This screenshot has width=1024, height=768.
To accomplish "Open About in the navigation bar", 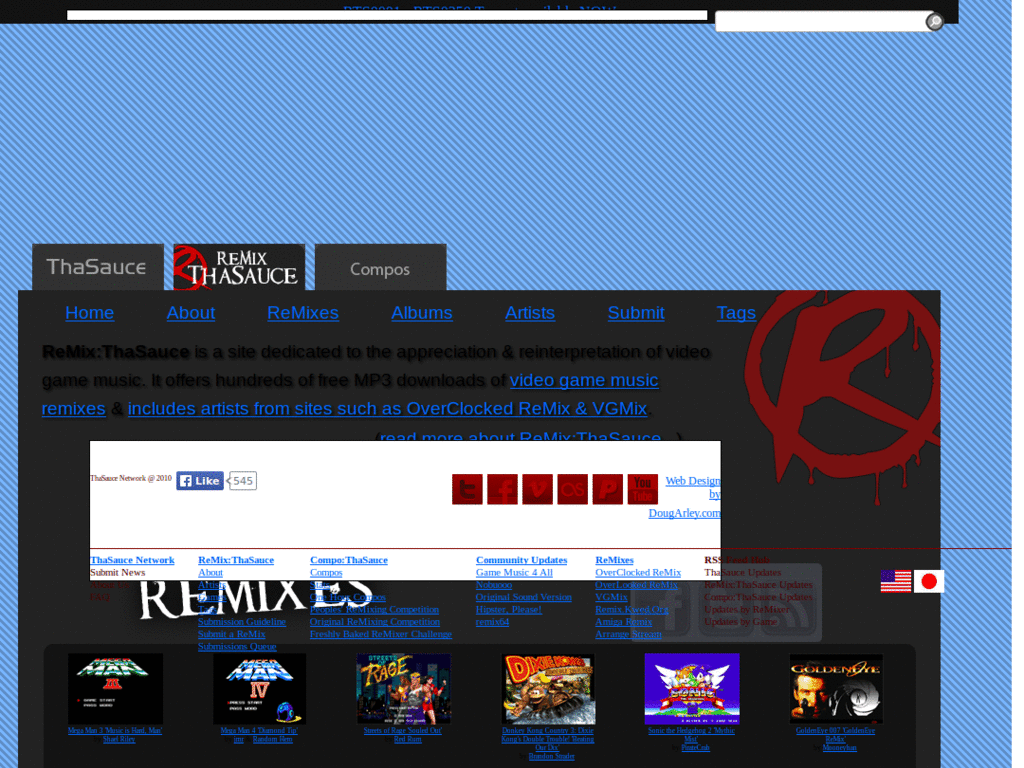I will (191, 313).
